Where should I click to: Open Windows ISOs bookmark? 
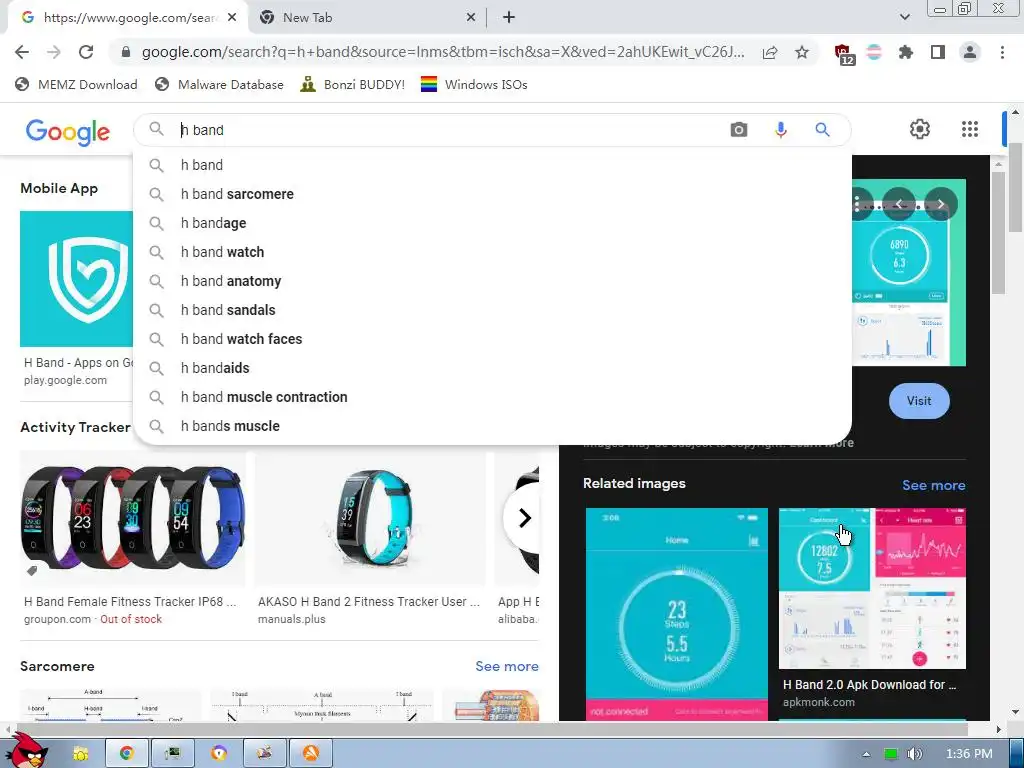click(474, 84)
